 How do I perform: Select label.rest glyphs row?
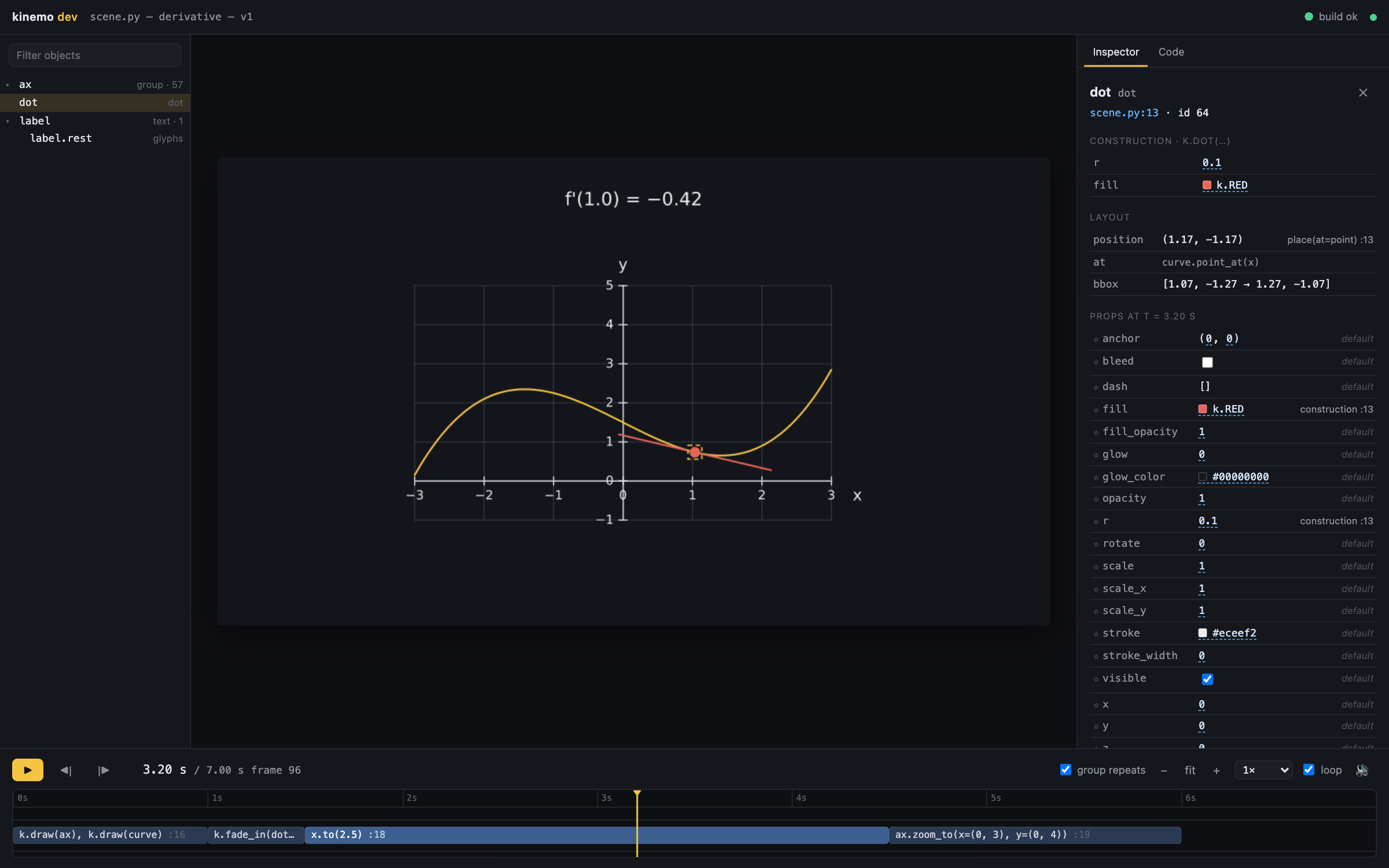tap(95, 138)
